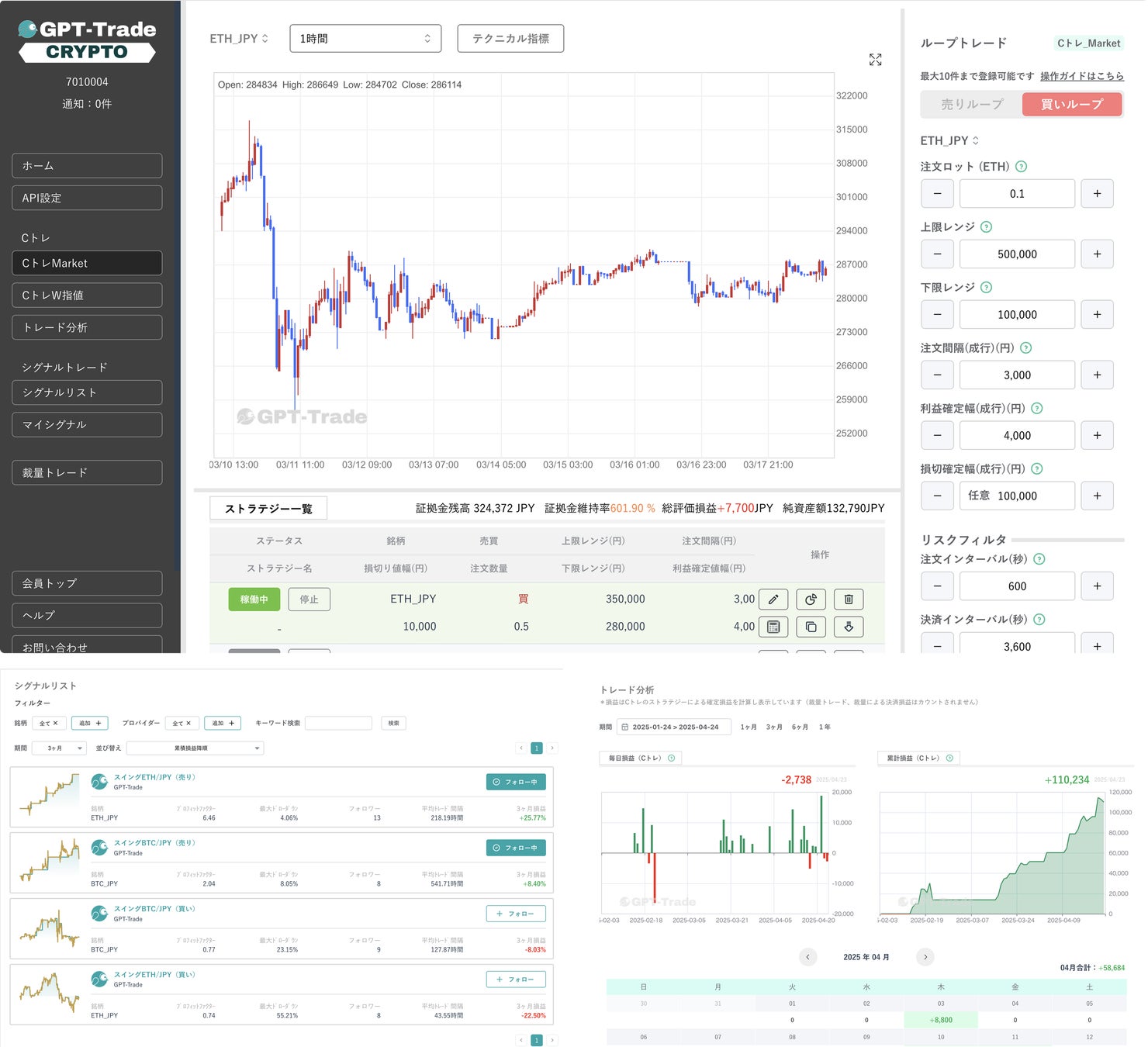Screen dimensions: 1148x1047
Task: Show help for 利益確定幅(成行)(円)
Action: pyautogui.click(x=1036, y=408)
